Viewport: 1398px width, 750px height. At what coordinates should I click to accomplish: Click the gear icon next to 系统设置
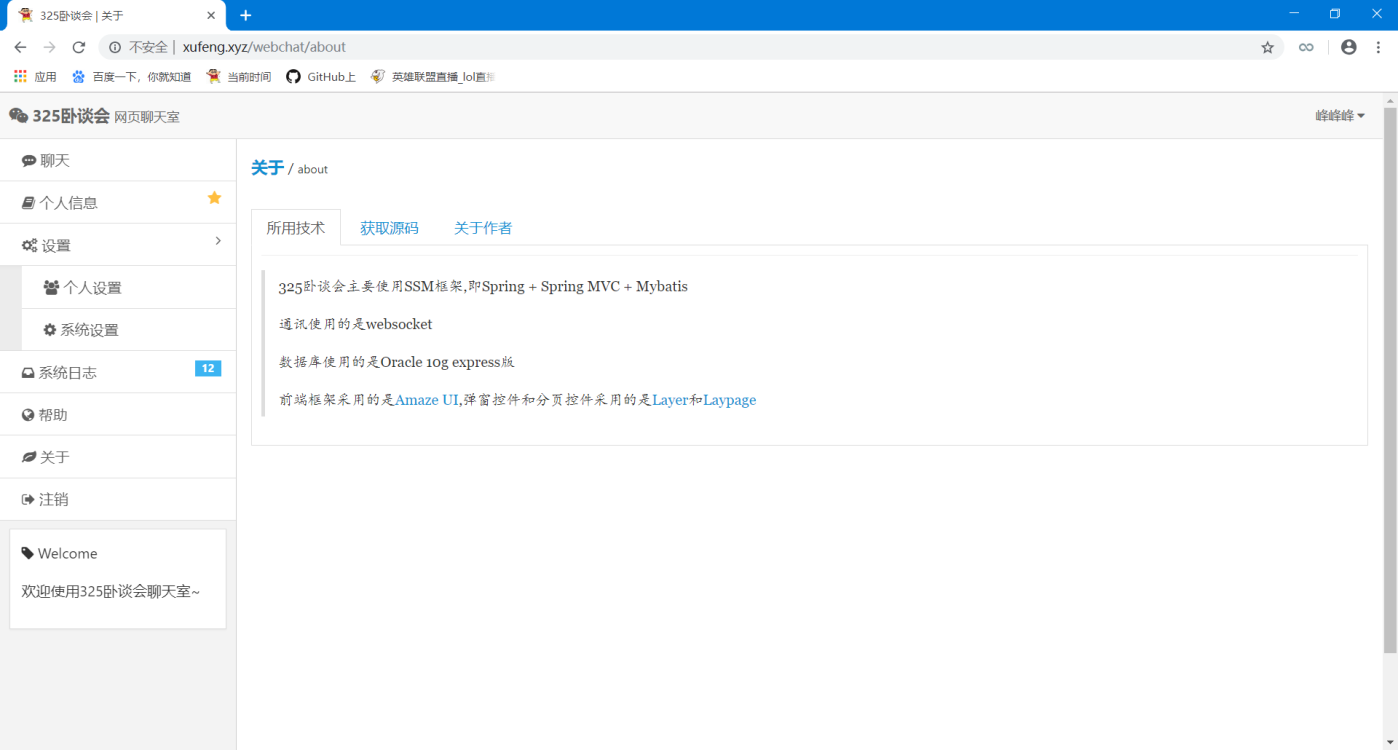50,330
